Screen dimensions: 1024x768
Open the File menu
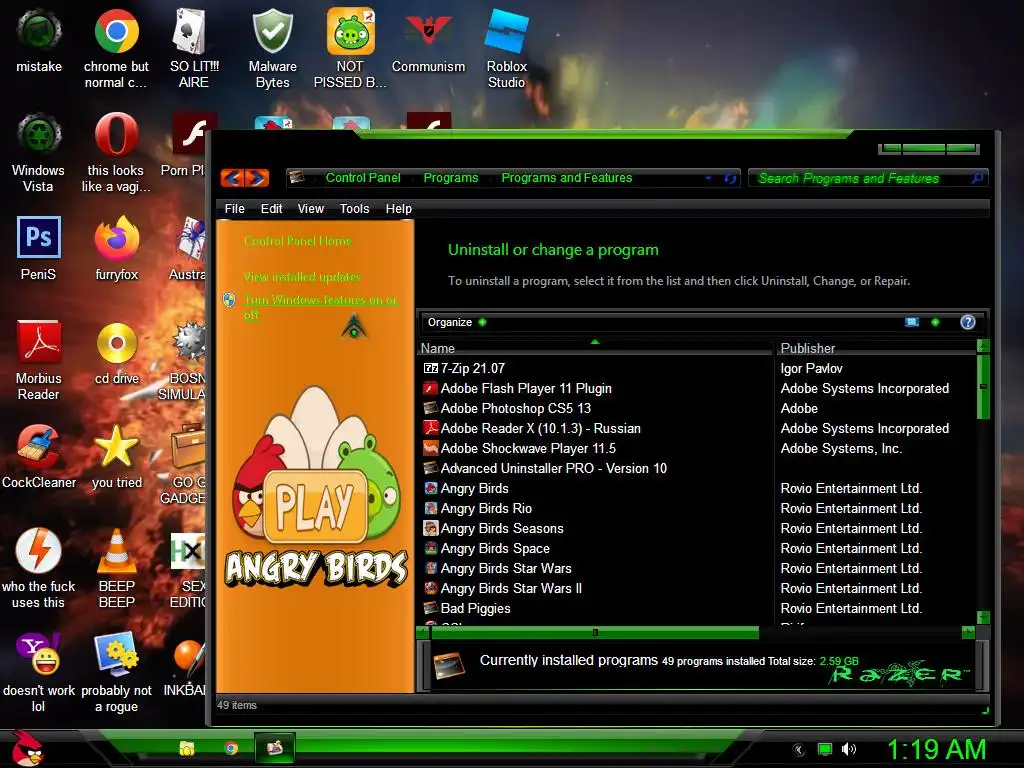click(234, 208)
